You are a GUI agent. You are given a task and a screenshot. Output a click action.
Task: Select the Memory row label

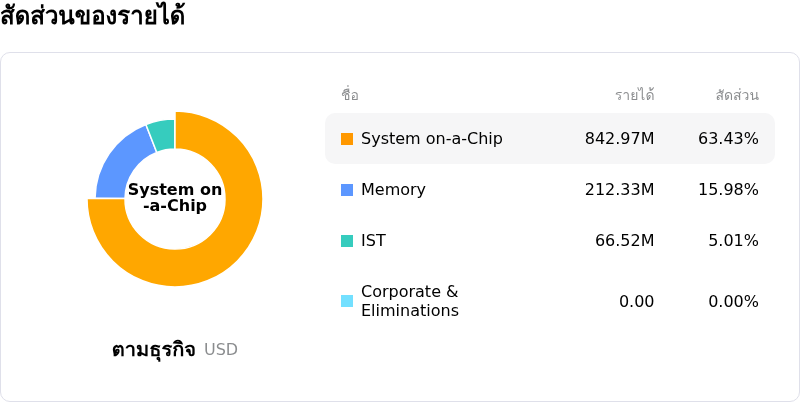coord(393,190)
